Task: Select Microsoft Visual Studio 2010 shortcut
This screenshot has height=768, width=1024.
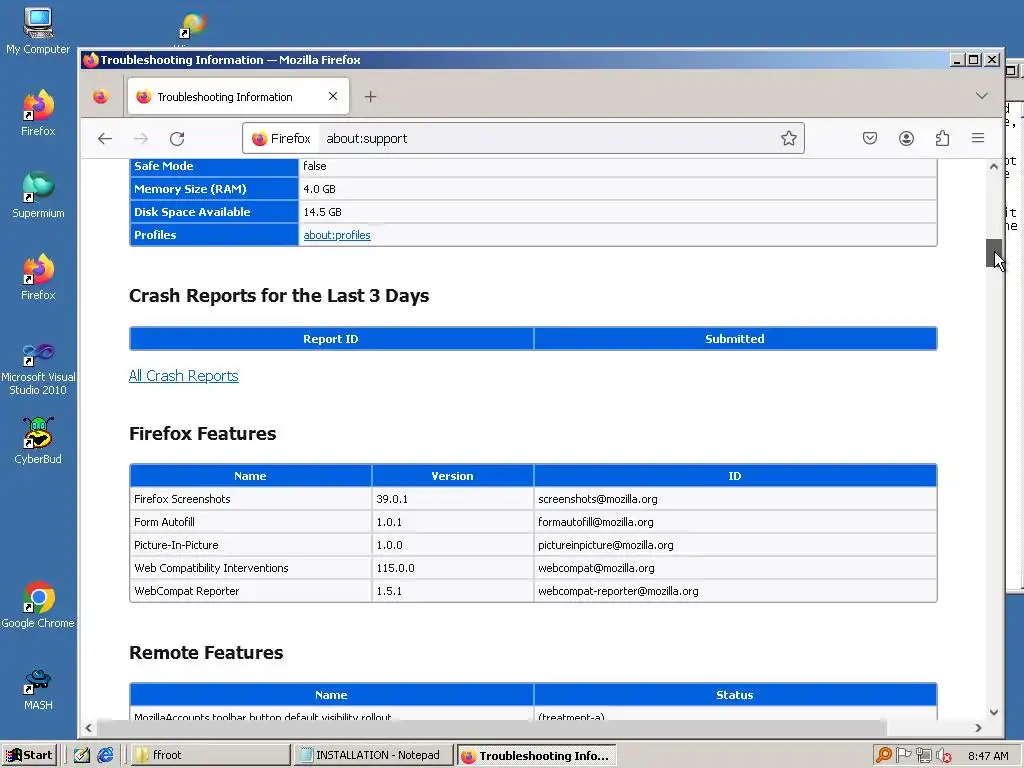Action: tap(38, 369)
